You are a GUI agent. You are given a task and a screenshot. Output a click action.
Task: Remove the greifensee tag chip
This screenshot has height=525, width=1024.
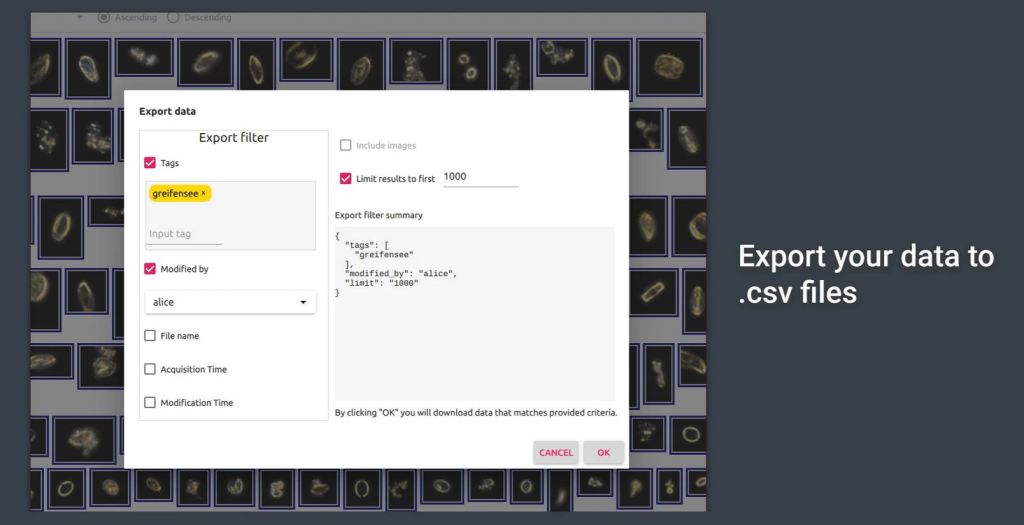(204, 193)
